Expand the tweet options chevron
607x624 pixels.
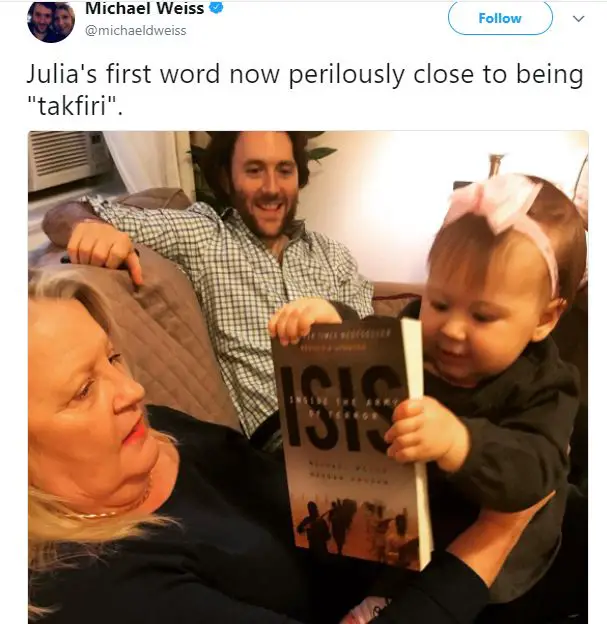tap(578, 18)
